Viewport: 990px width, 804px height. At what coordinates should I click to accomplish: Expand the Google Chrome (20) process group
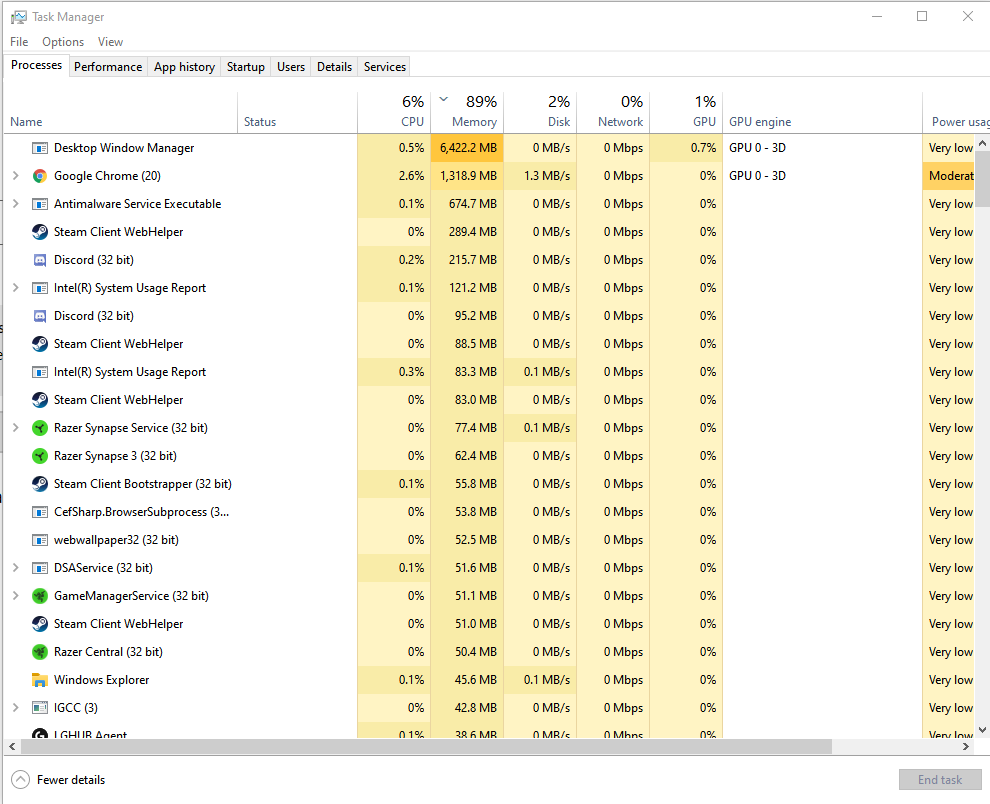tap(16, 176)
